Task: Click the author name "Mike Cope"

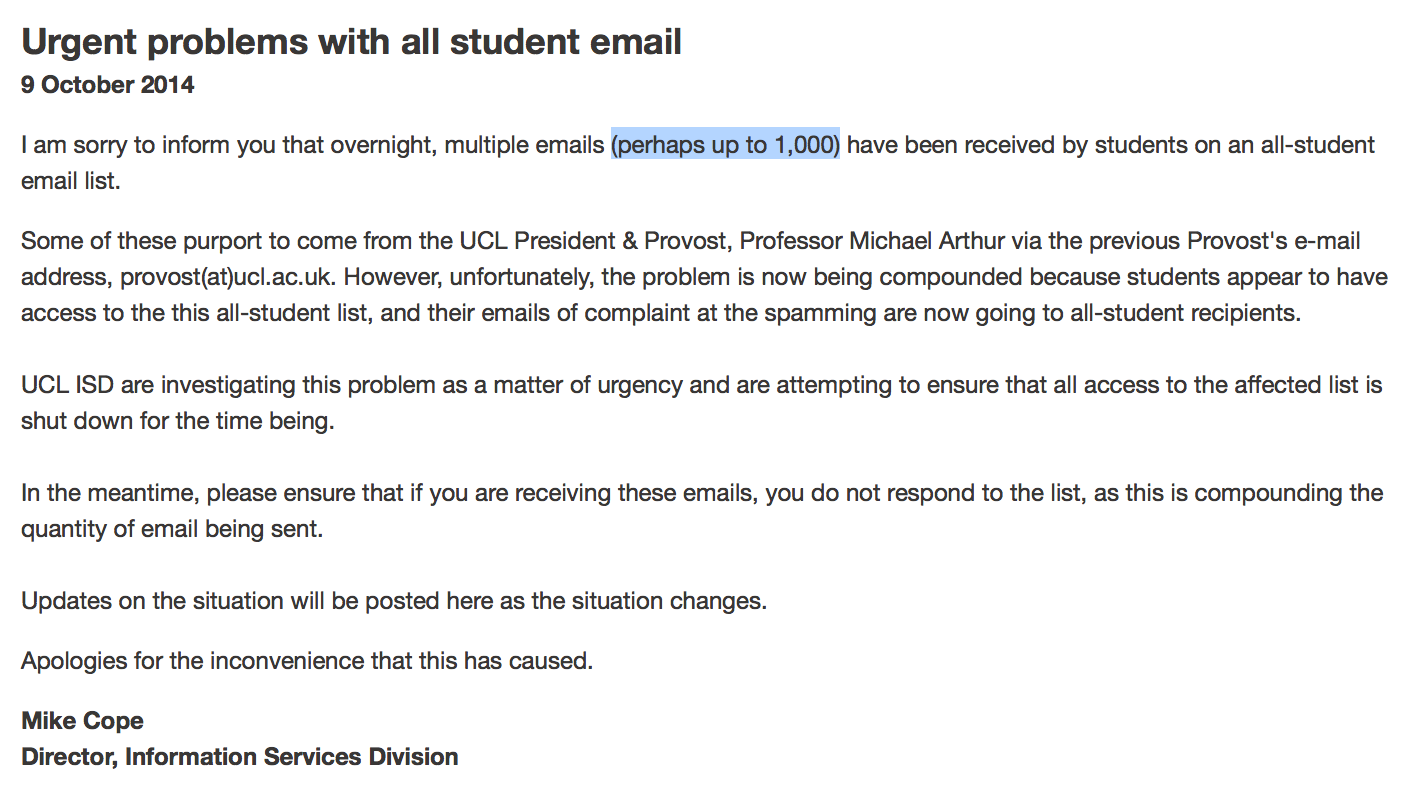Action: pos(82,721)
